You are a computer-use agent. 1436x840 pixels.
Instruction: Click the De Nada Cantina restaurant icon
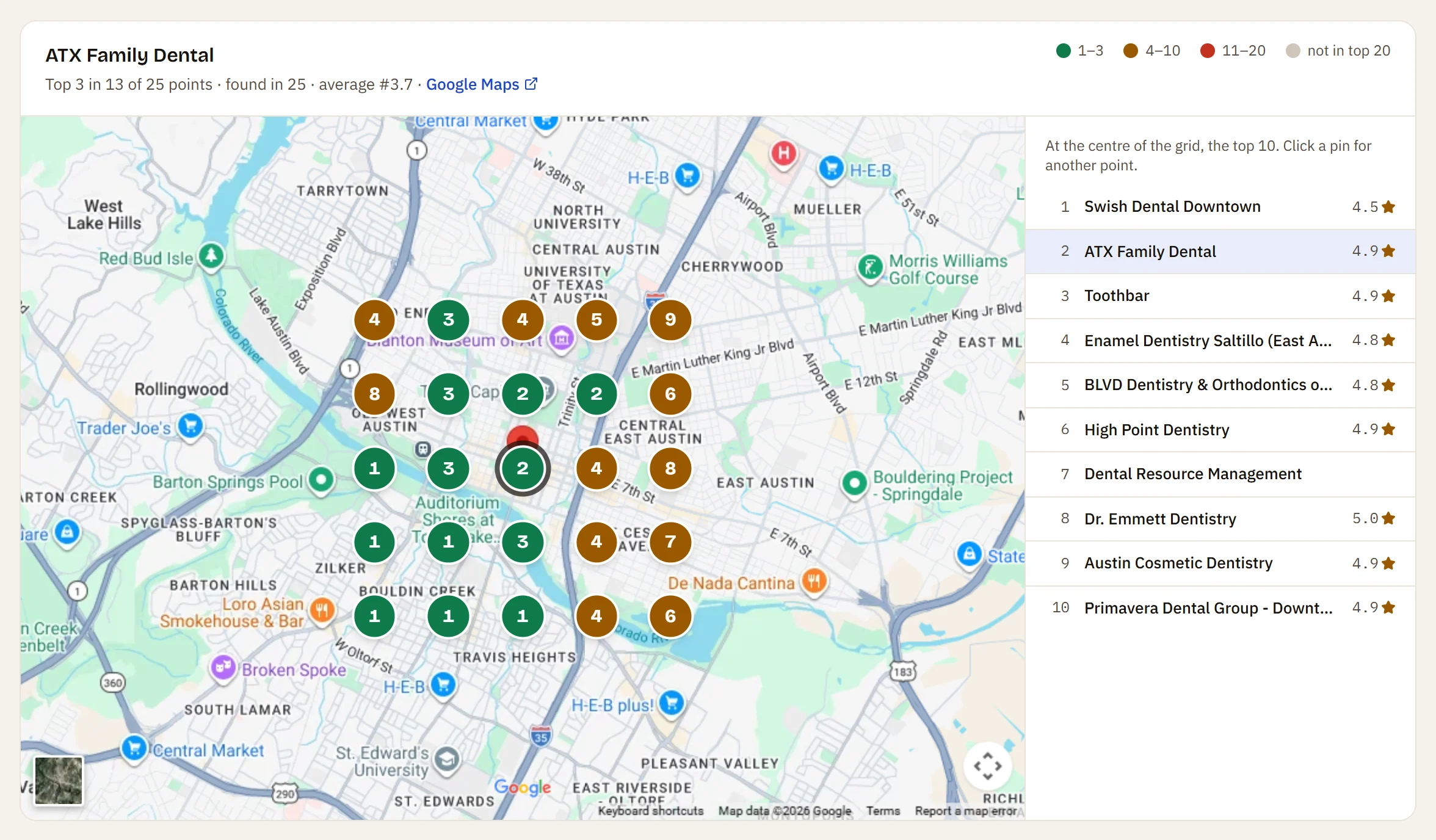click(x=814, y=581)
